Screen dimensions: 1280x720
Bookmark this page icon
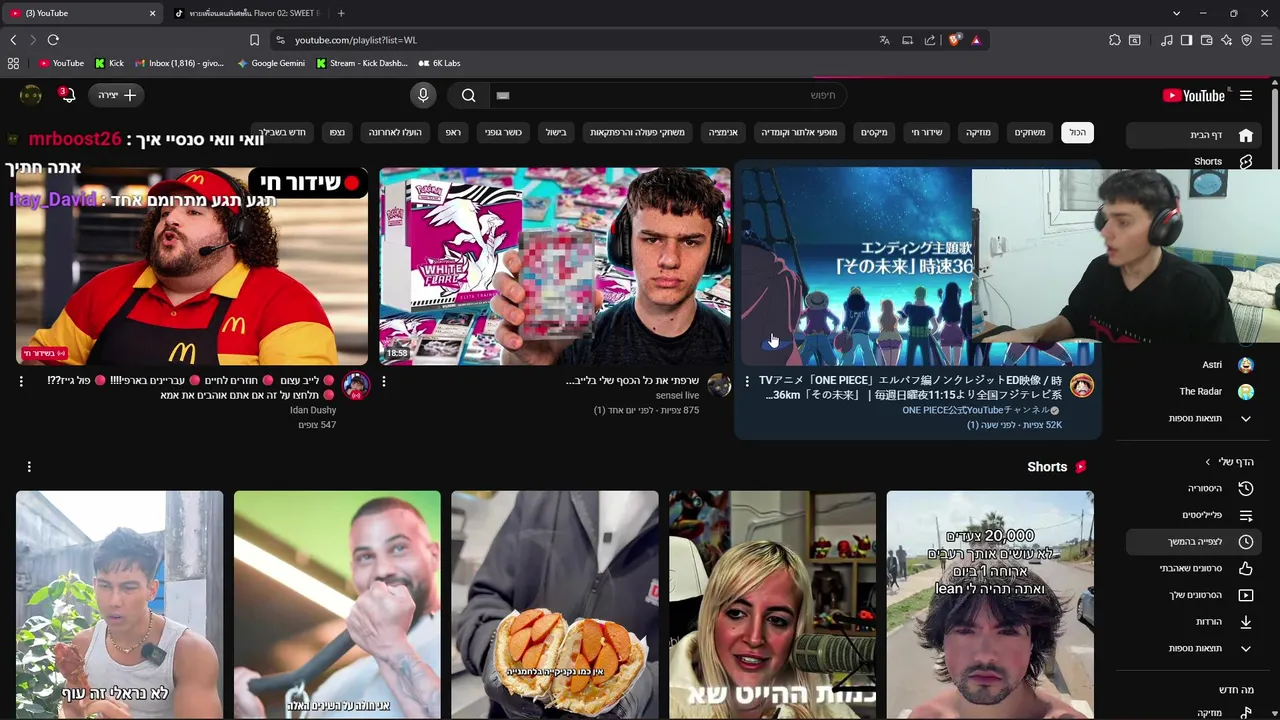(254, 40)
